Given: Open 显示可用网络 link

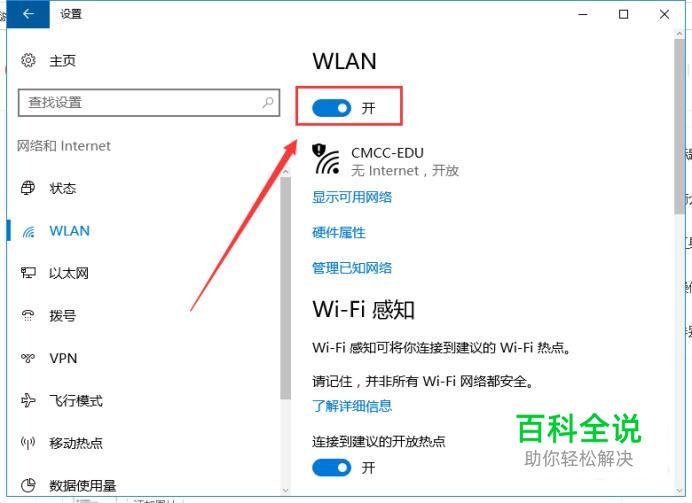Looking at the screenshot, I should pos(352,197).
